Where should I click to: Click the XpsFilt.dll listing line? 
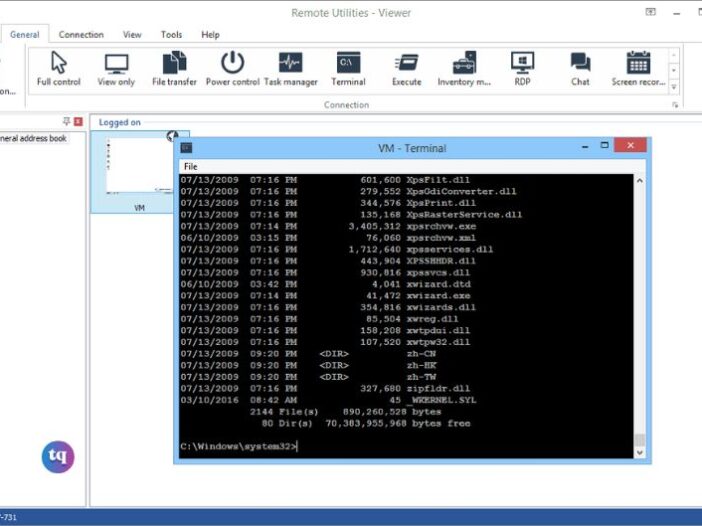(x=325, y=180)
